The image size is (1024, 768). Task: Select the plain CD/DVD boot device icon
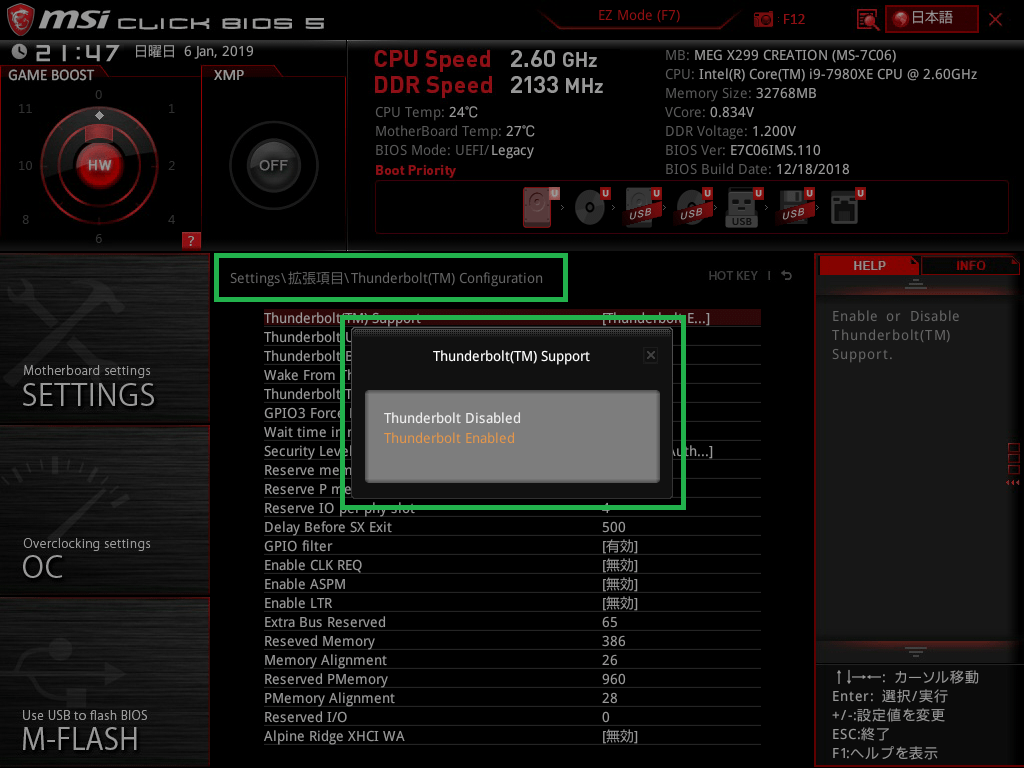click(x=591, y=207)
